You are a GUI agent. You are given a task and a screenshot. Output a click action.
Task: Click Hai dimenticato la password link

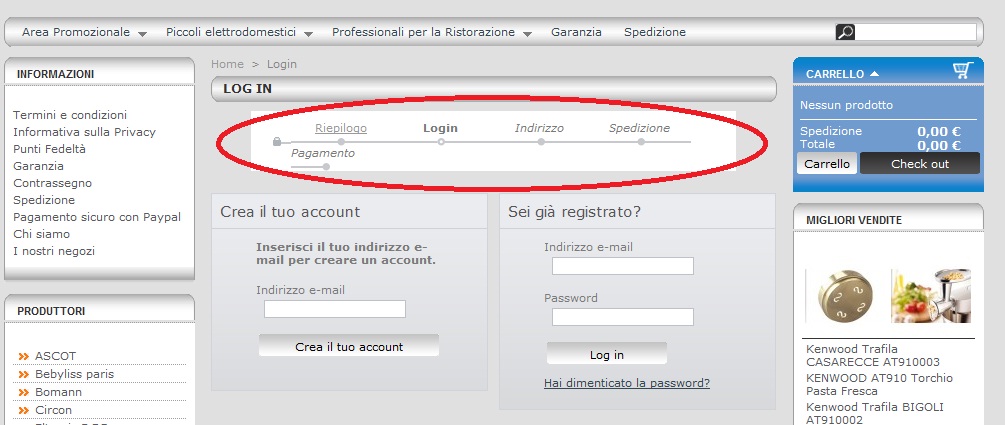(627, 383)
